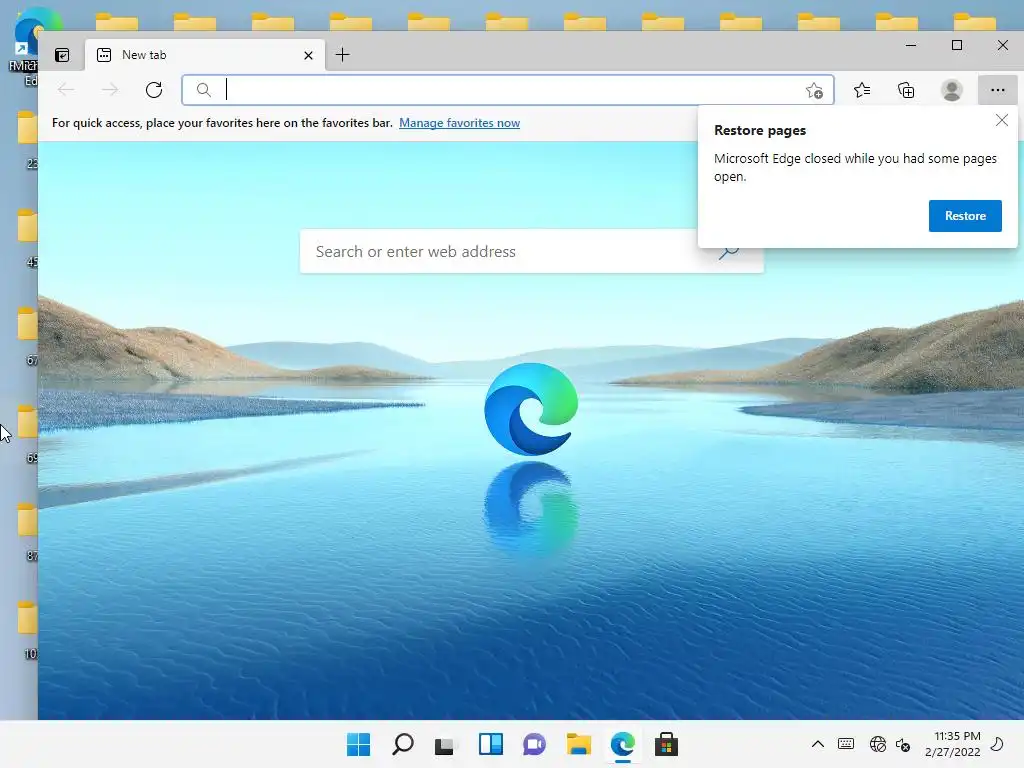Open network status tray icon
Image resolution: width=1024 pixels, height=768 pixels.
tap(878, 744)
